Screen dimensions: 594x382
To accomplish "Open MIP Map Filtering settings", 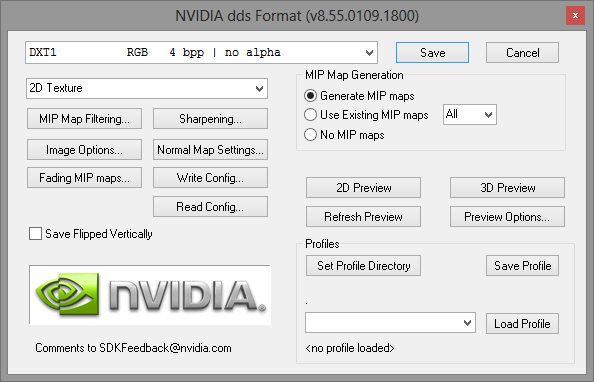I will coord(84,119).
